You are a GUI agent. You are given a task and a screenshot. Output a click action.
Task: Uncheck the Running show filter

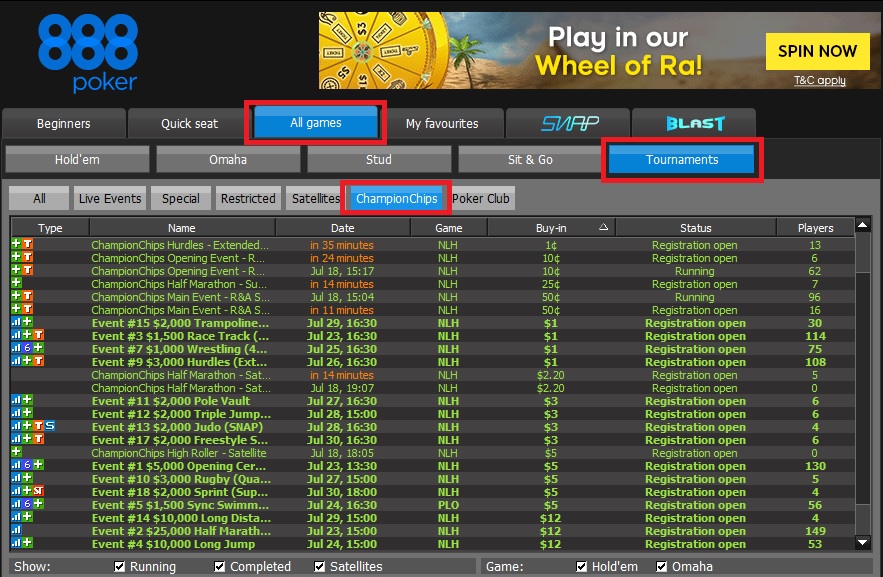119,566
